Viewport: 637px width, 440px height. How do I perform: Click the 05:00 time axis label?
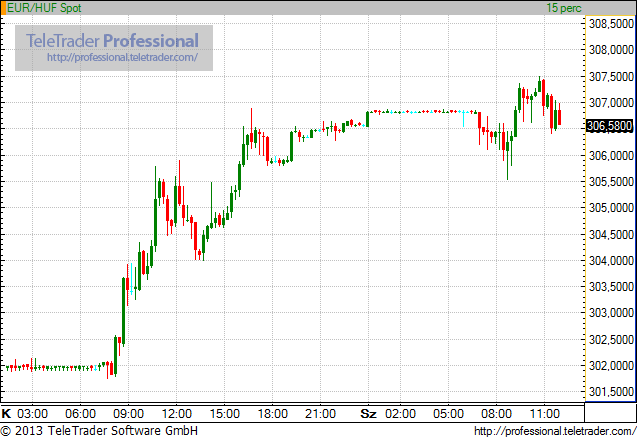(448, 414)
